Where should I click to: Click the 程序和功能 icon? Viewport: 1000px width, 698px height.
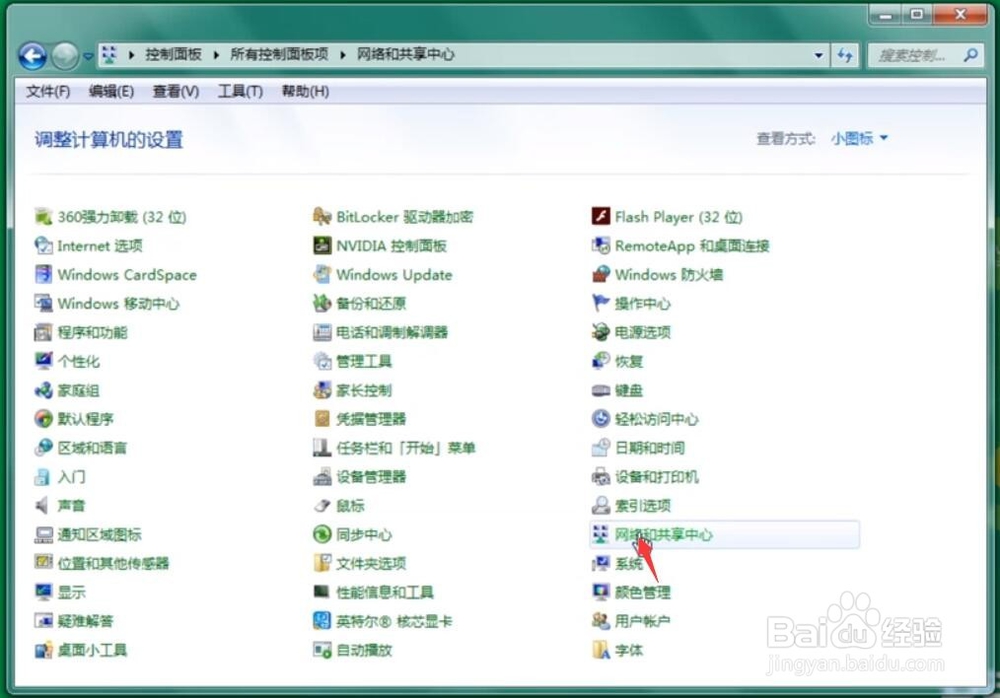[x=43, y=332]
